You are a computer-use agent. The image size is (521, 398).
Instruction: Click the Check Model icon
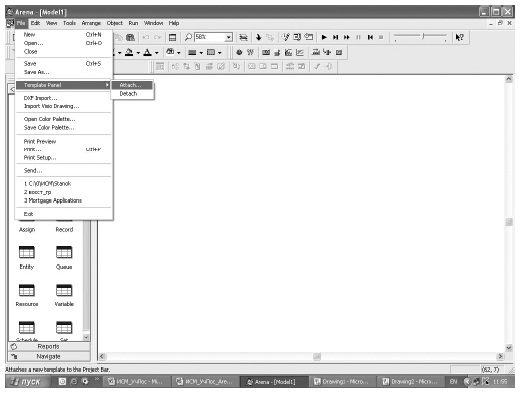click(286, 37)
